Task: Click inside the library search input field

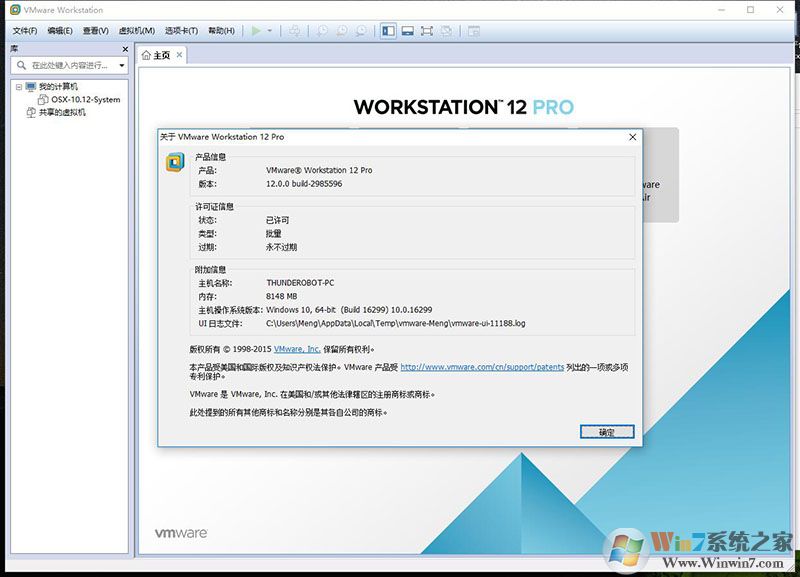Action: click(70, 65)
